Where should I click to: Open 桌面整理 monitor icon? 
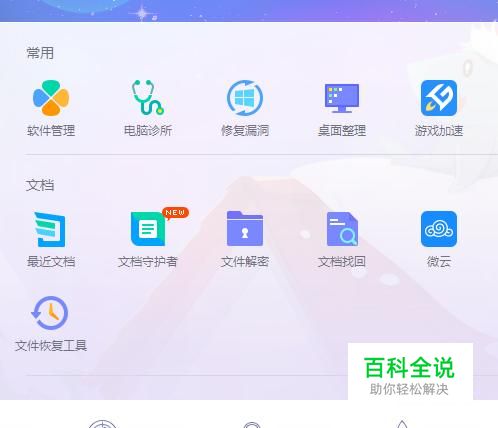342,98
